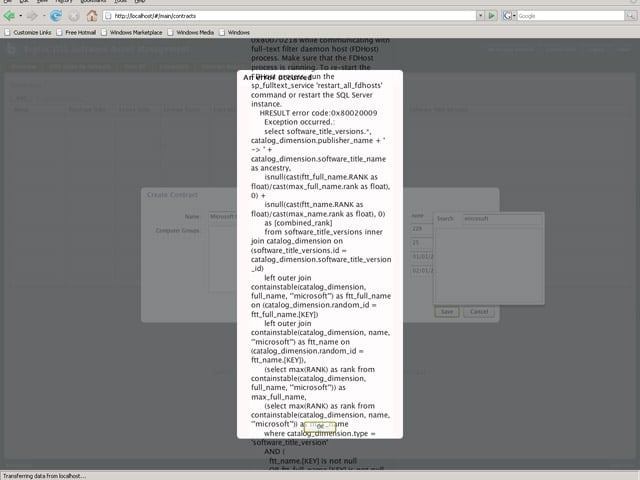Open the Google search engine selector

coord(509,16)
